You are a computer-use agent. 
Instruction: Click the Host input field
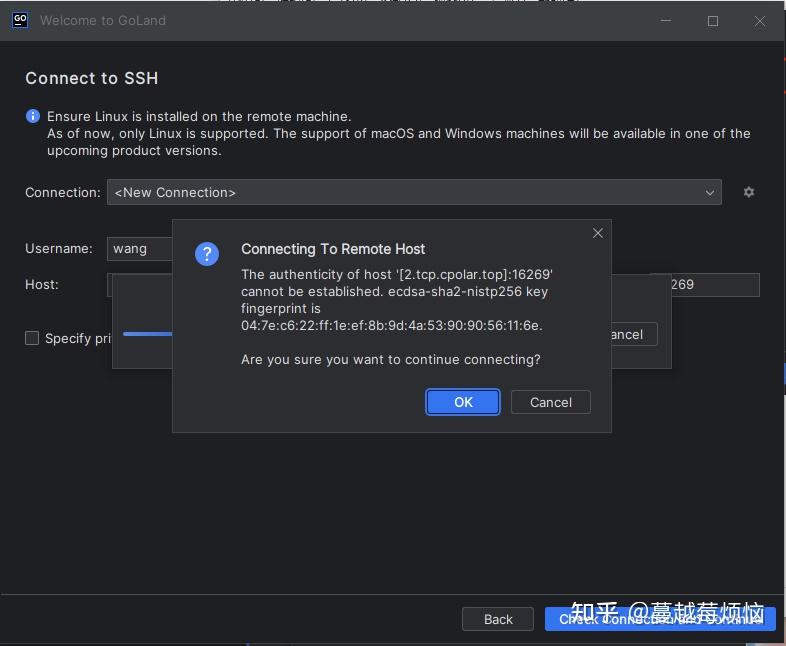pos(140,284)
